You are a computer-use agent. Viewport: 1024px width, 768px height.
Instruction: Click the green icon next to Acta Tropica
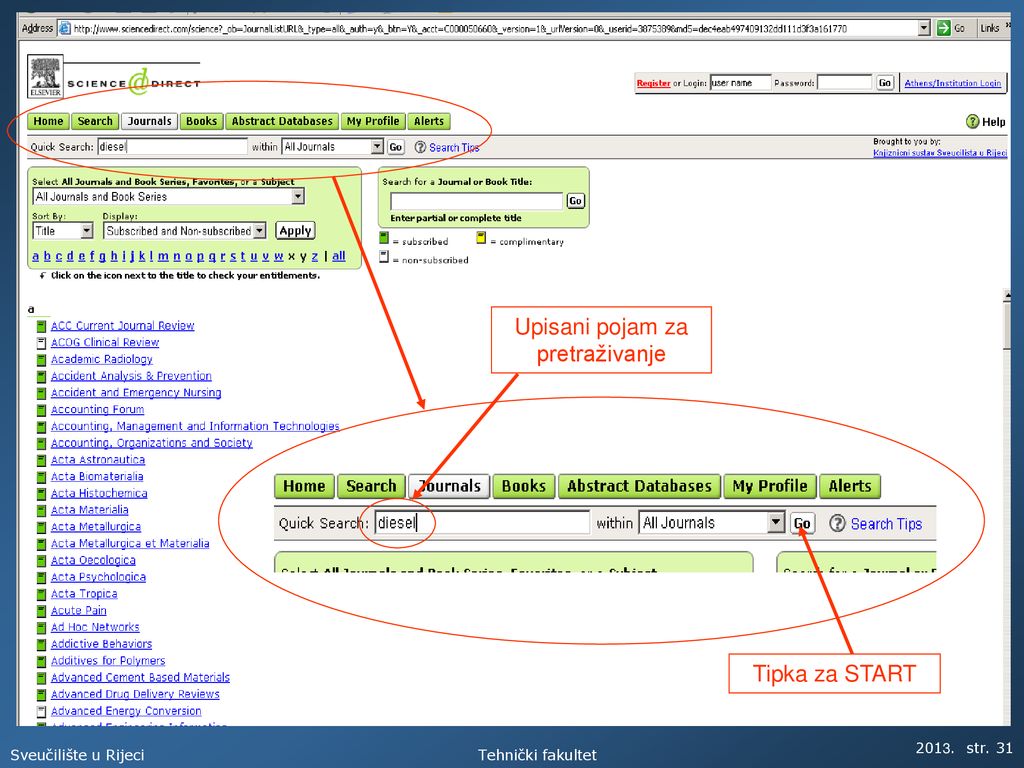click(40, 594)
